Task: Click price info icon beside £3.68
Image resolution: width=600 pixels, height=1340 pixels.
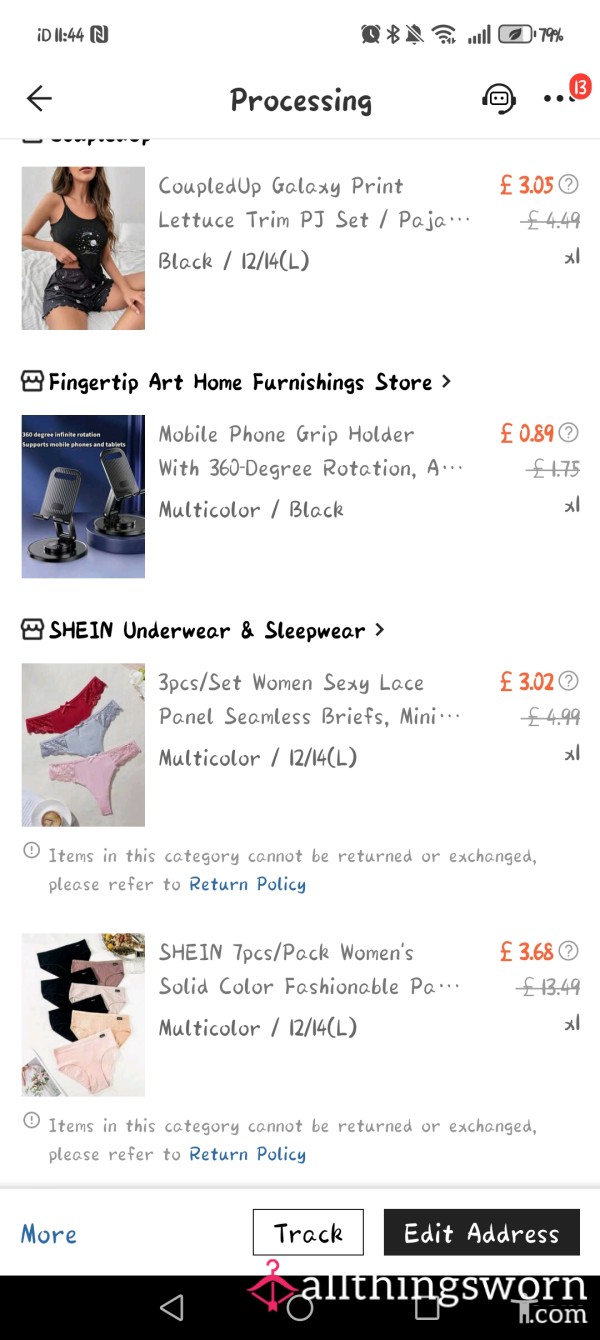Action: pos(568,951)
